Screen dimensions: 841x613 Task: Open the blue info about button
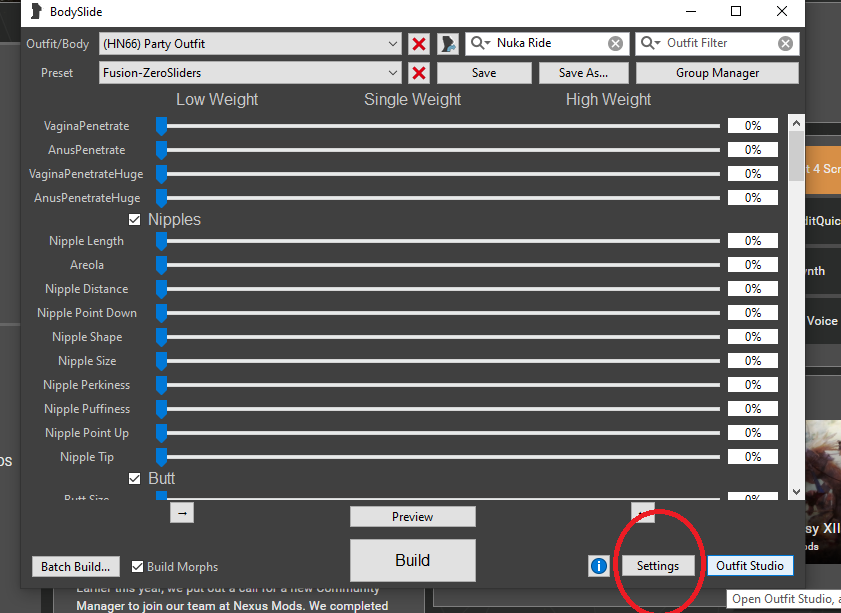(x=599, y=566)
